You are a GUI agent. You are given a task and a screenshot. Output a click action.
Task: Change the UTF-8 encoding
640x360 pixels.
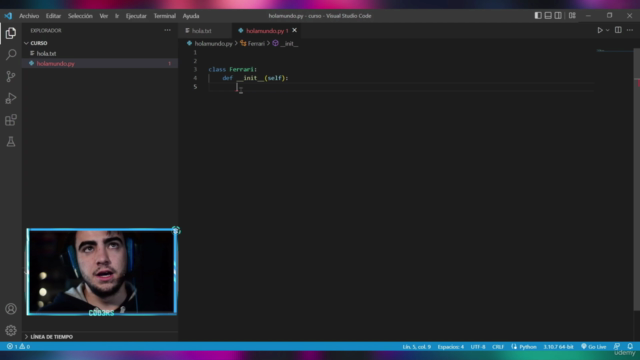[478, 347]
